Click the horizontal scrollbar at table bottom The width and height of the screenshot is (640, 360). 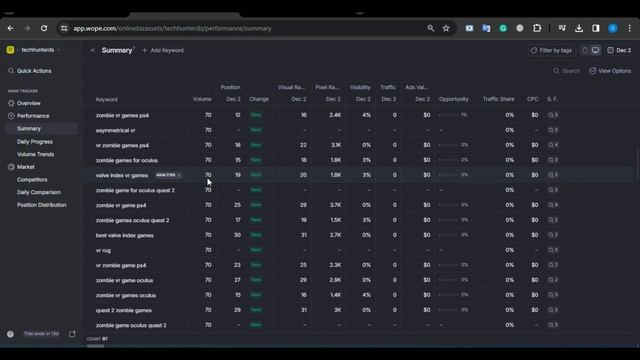click(96, 346)
